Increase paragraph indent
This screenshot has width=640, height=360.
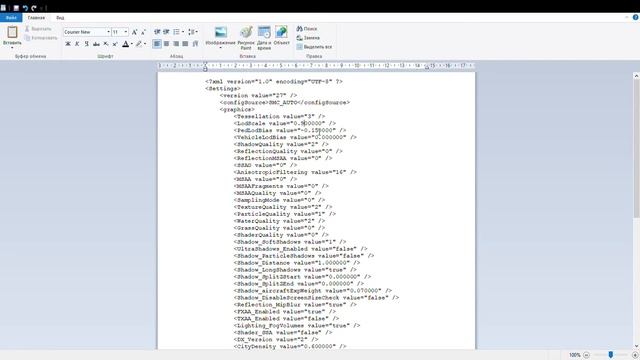click(167, 32)
